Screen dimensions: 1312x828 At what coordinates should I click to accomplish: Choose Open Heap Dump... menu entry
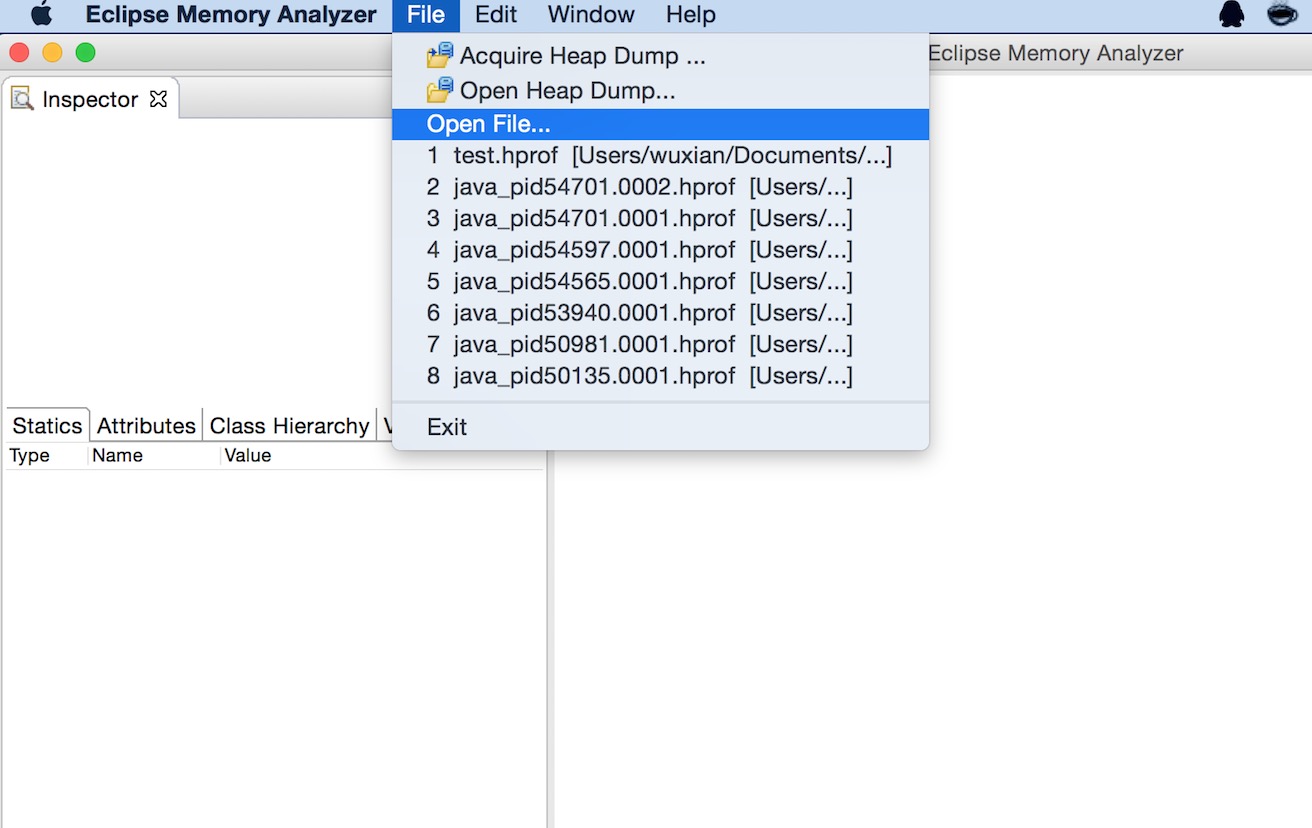pos(660,91)
